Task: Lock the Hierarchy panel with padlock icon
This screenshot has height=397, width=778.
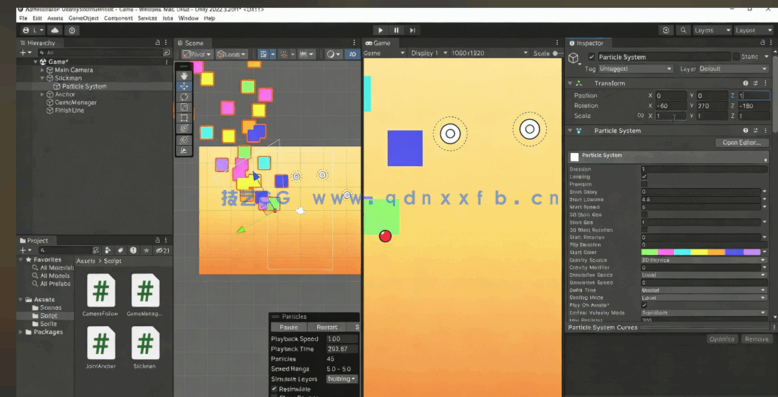Action: pyautogui.click(x=158, y=43)
